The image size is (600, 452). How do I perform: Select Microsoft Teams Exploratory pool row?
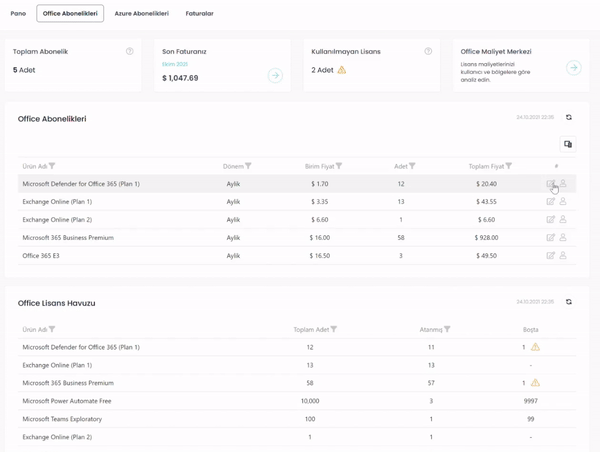click(x=297, y=419)
